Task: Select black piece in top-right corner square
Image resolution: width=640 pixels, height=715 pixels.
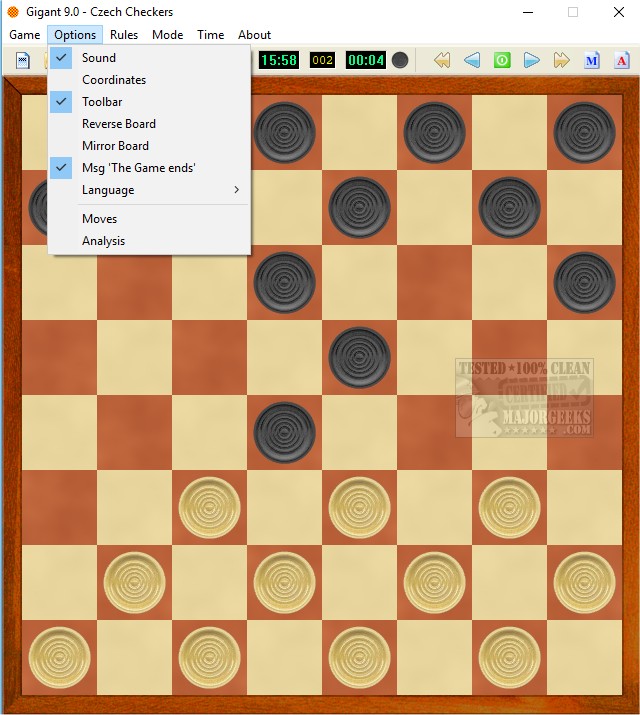Action: 584,133
